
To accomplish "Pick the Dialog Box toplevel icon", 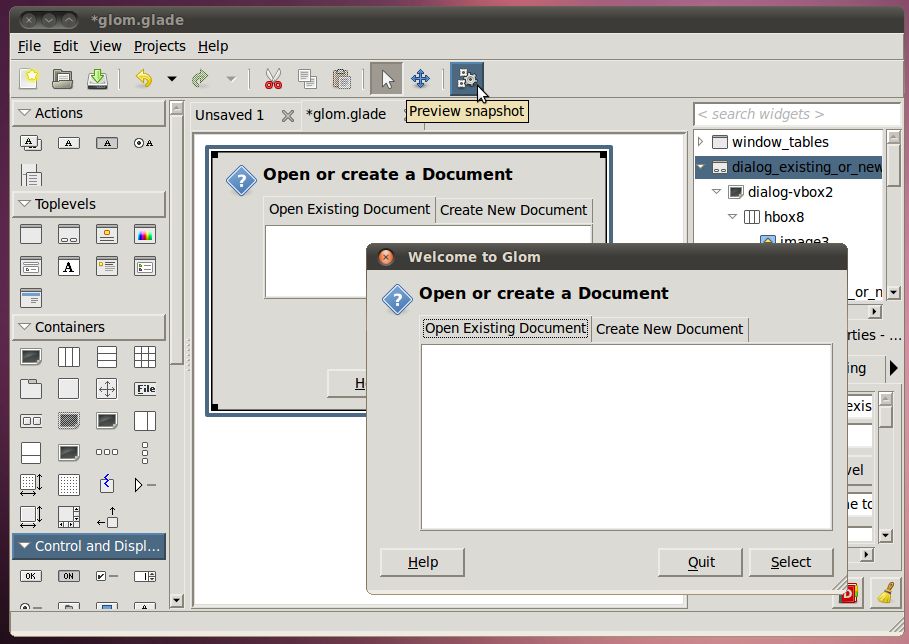I will pyautogui.click(x=68, y=234).
